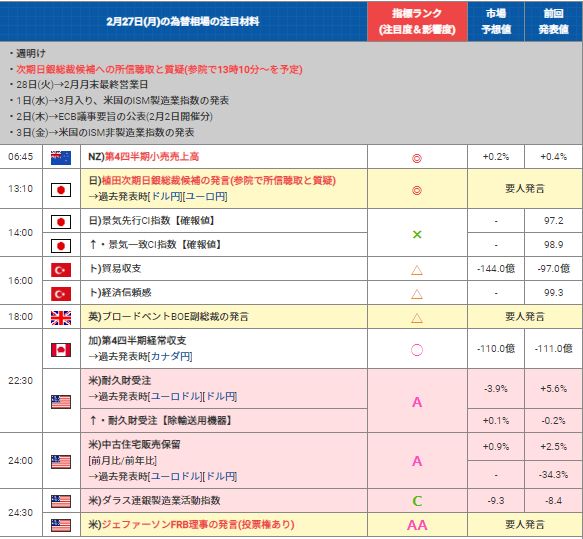Screen dimensions: 583x539
Task: Open ドル円 link under 中古住宅販売保留
Action: pyautogui.click(x=221, y=476)
